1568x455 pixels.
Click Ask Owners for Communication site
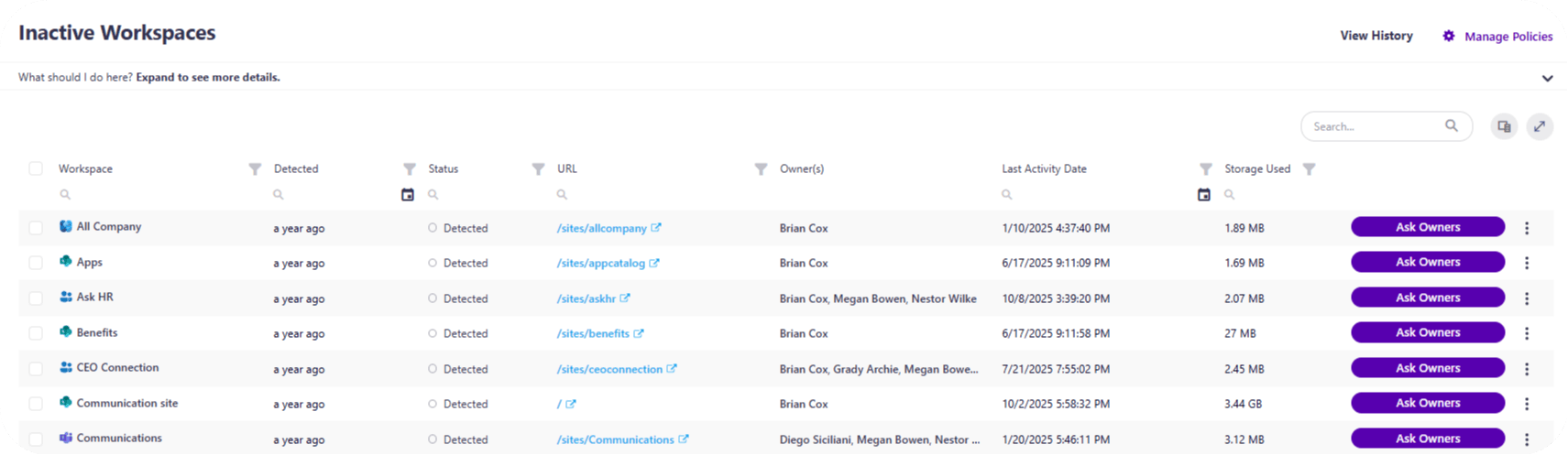[1427, 403]
